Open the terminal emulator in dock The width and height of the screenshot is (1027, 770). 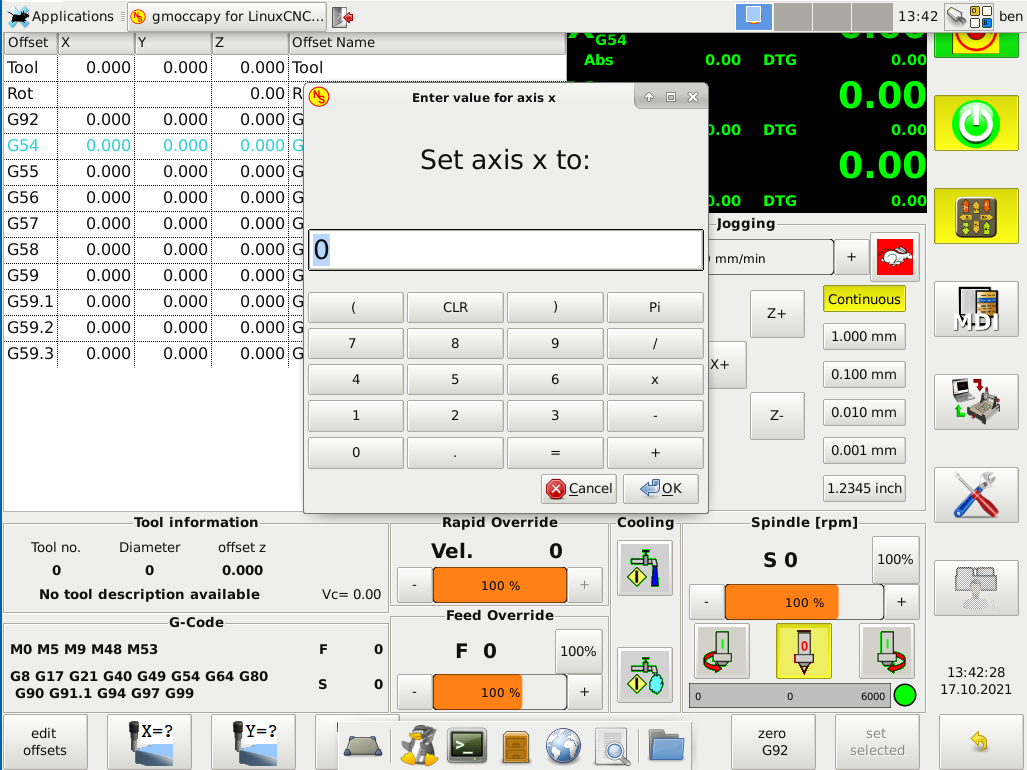[x=467, y=746]
